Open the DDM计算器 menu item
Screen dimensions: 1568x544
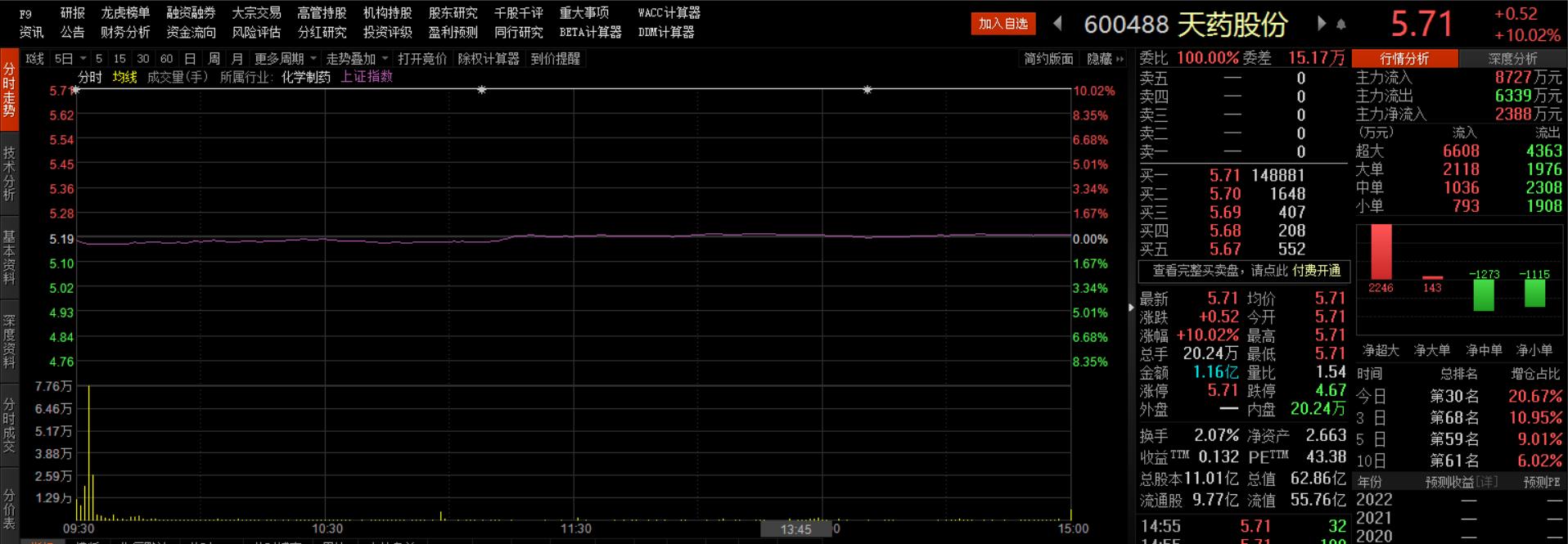point(666,33)
